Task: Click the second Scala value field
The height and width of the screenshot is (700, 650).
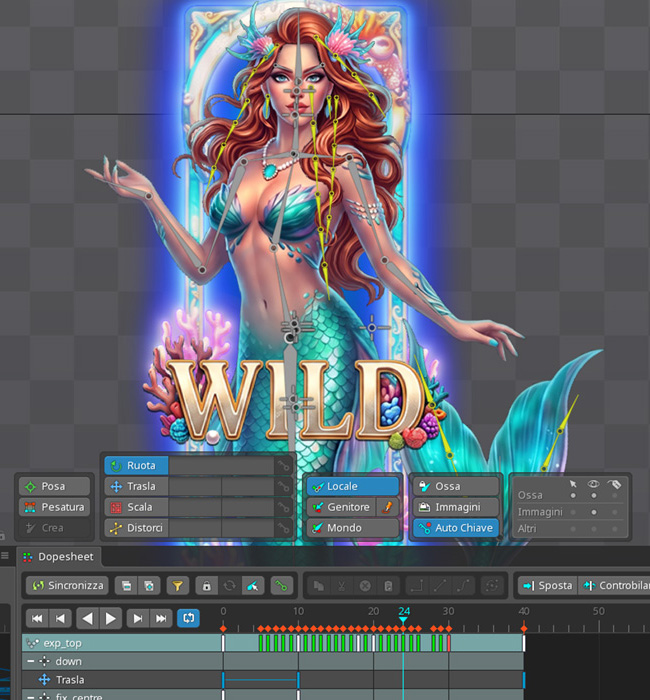Action: click(248, 507)
